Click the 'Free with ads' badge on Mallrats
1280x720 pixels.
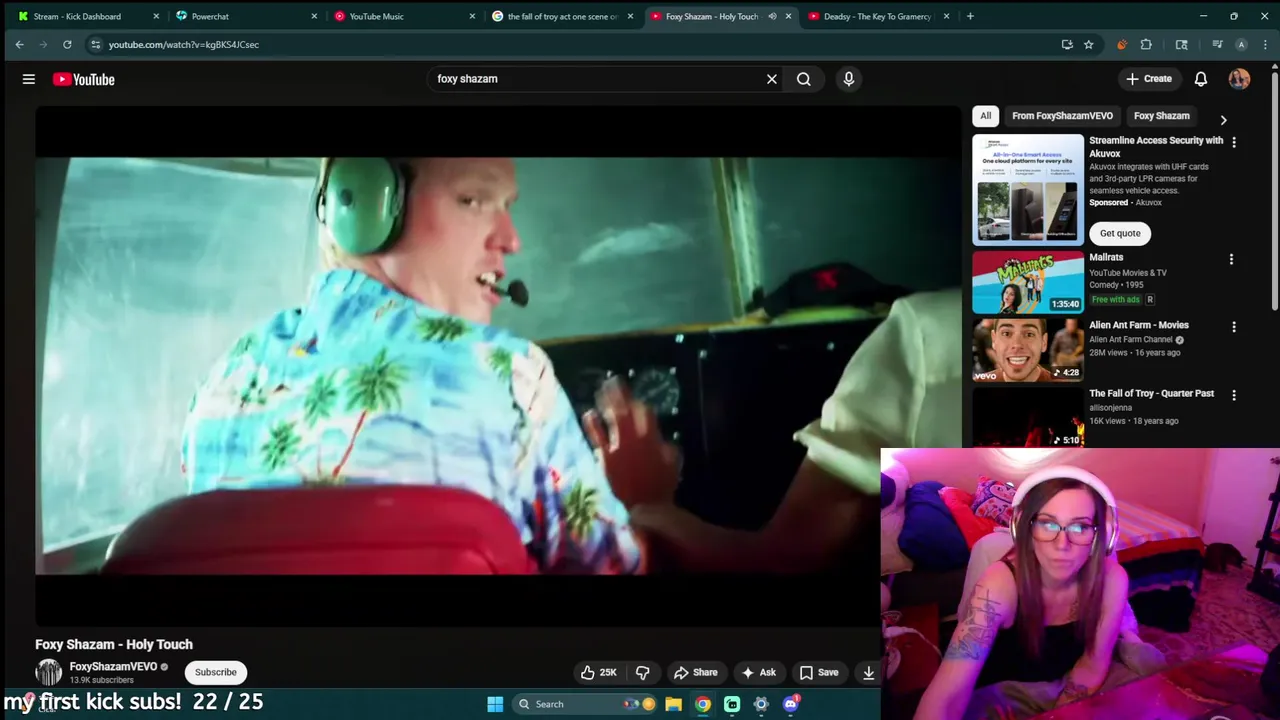[1116, 299]
